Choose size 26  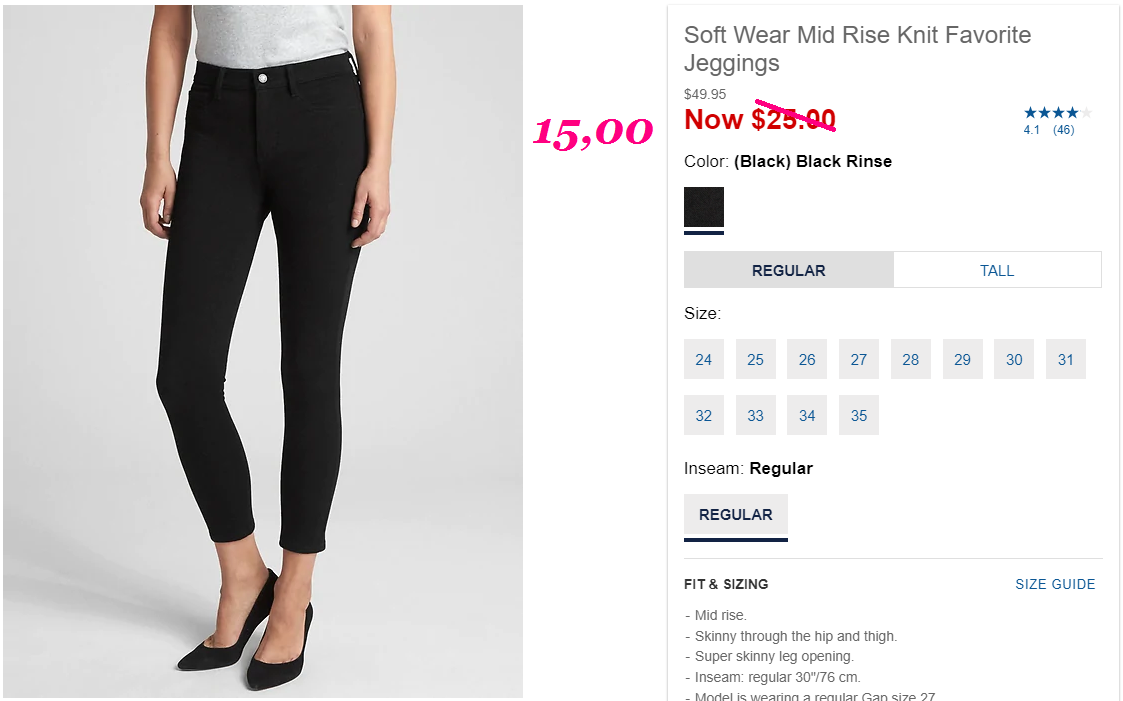point(807,359)
